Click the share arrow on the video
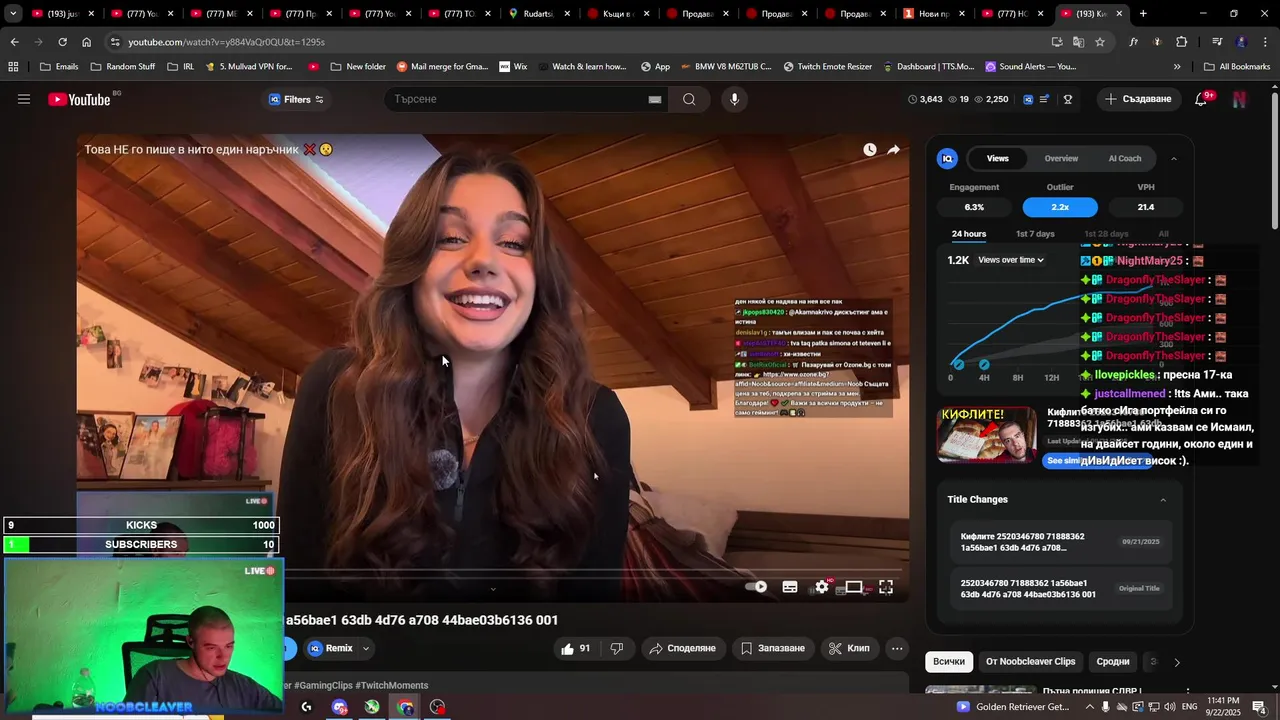The image size is (1280, 720). click(893, 149)
